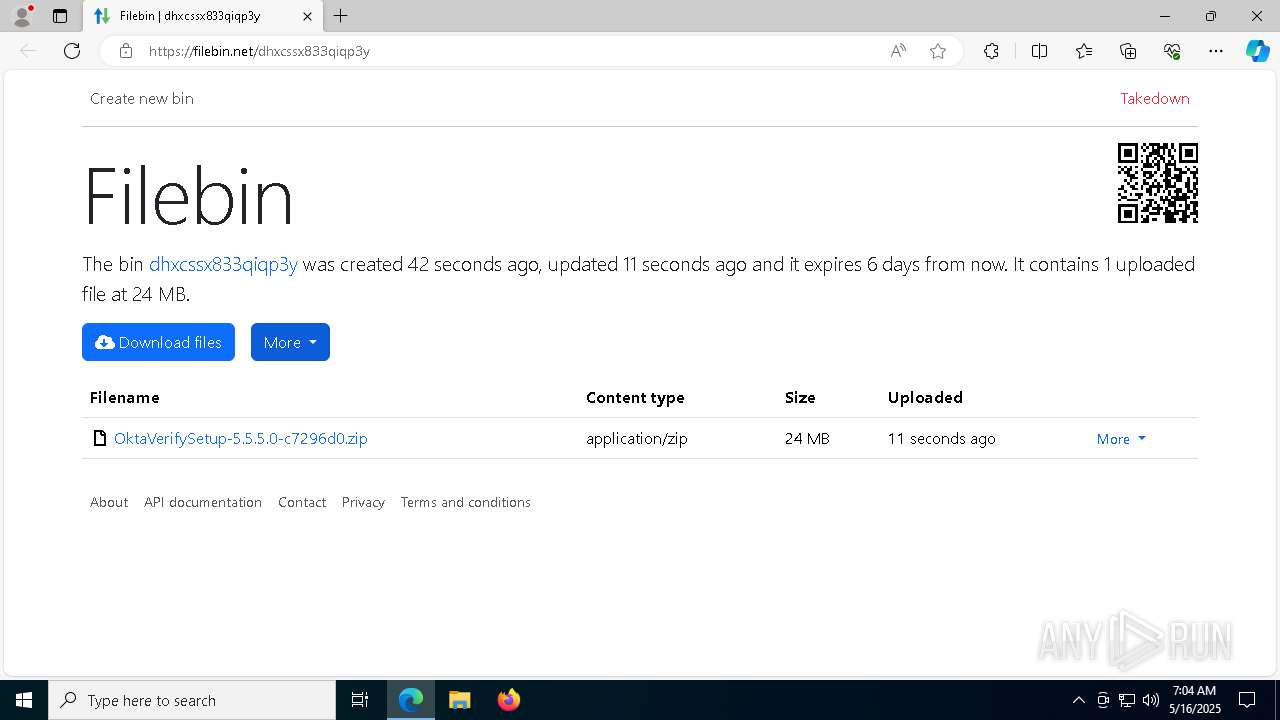Click the Edge profile avatar icon
Image resolution: width=1280 pixels, height=720 pixels.
pyautogui.click(x=22, y=16)
